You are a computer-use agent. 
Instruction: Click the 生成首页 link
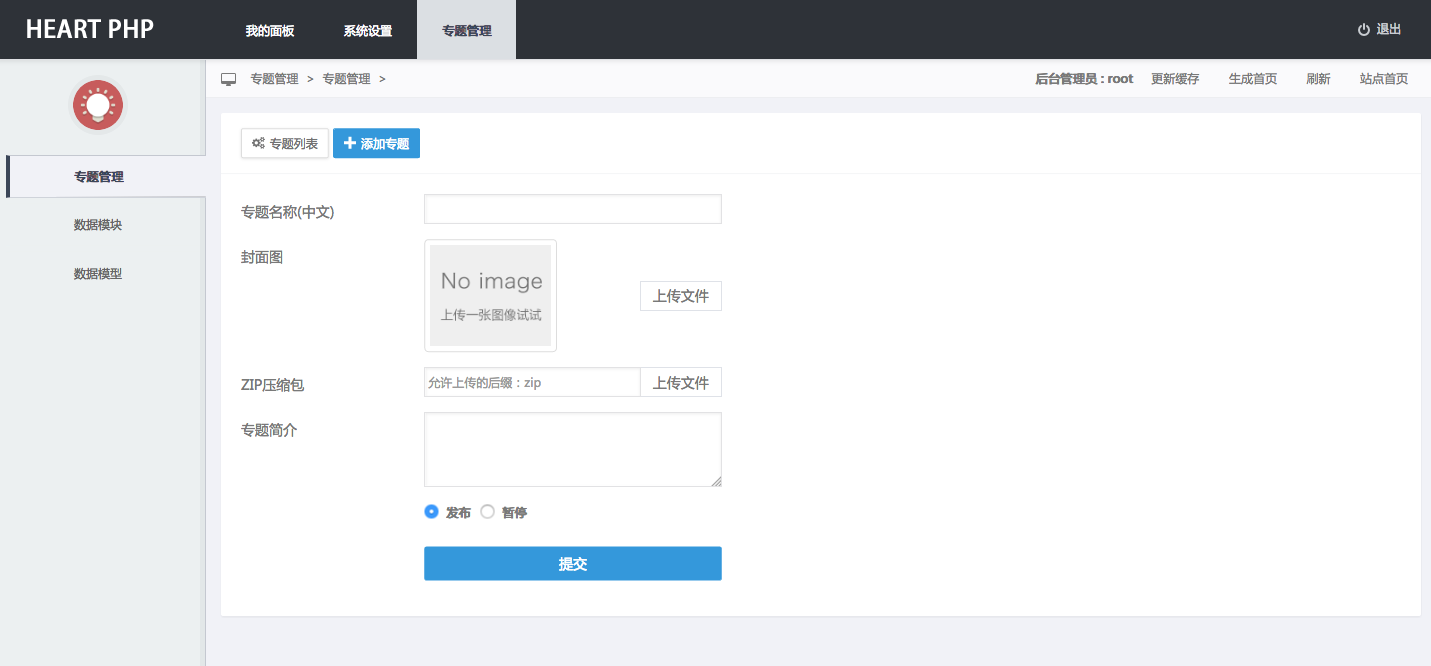[1253, 79]
